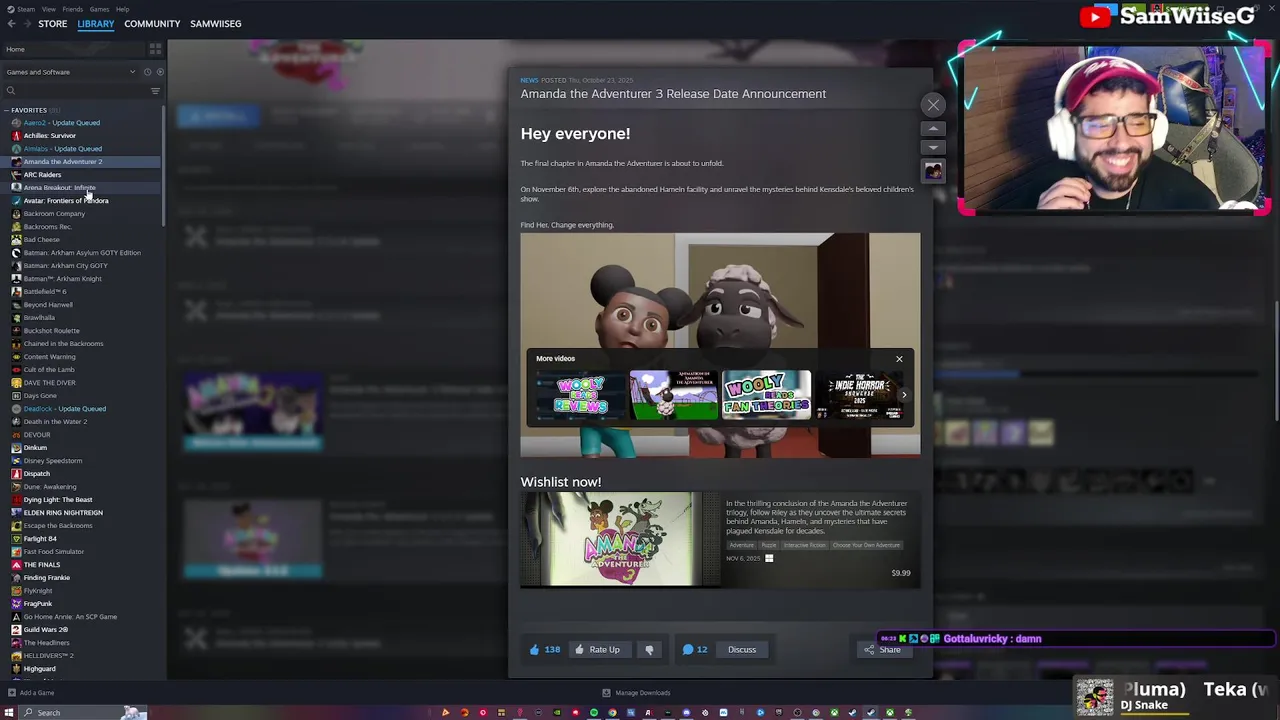Open the Amanda the Adventurer 3 wishlist capsule image
1280x720 pixels.
click(620, 539)
